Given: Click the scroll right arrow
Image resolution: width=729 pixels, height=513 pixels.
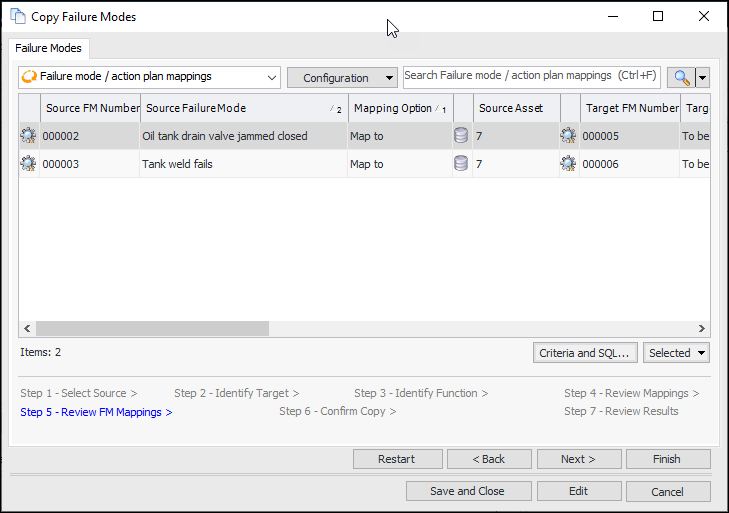Looking at the screenshot, I should pyautogui.click(x=702, y=328).
